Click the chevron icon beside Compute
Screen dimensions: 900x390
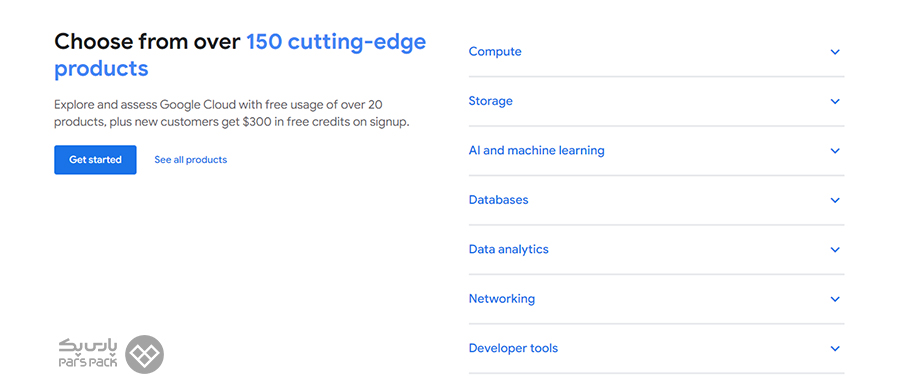835,52
